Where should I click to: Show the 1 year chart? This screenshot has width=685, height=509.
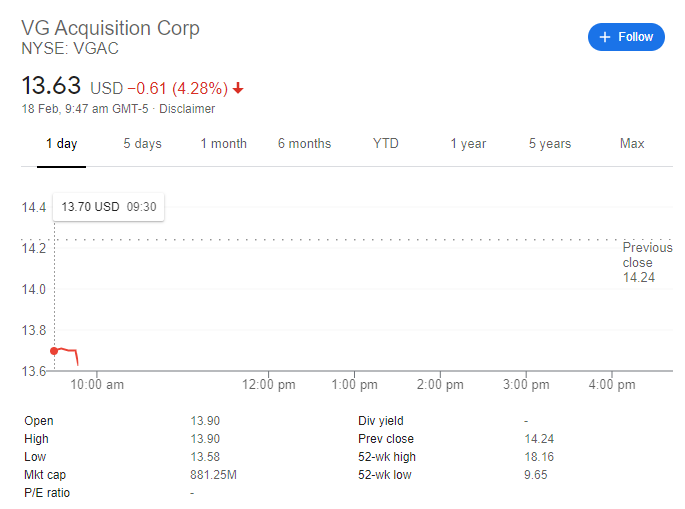coord(468,144)
